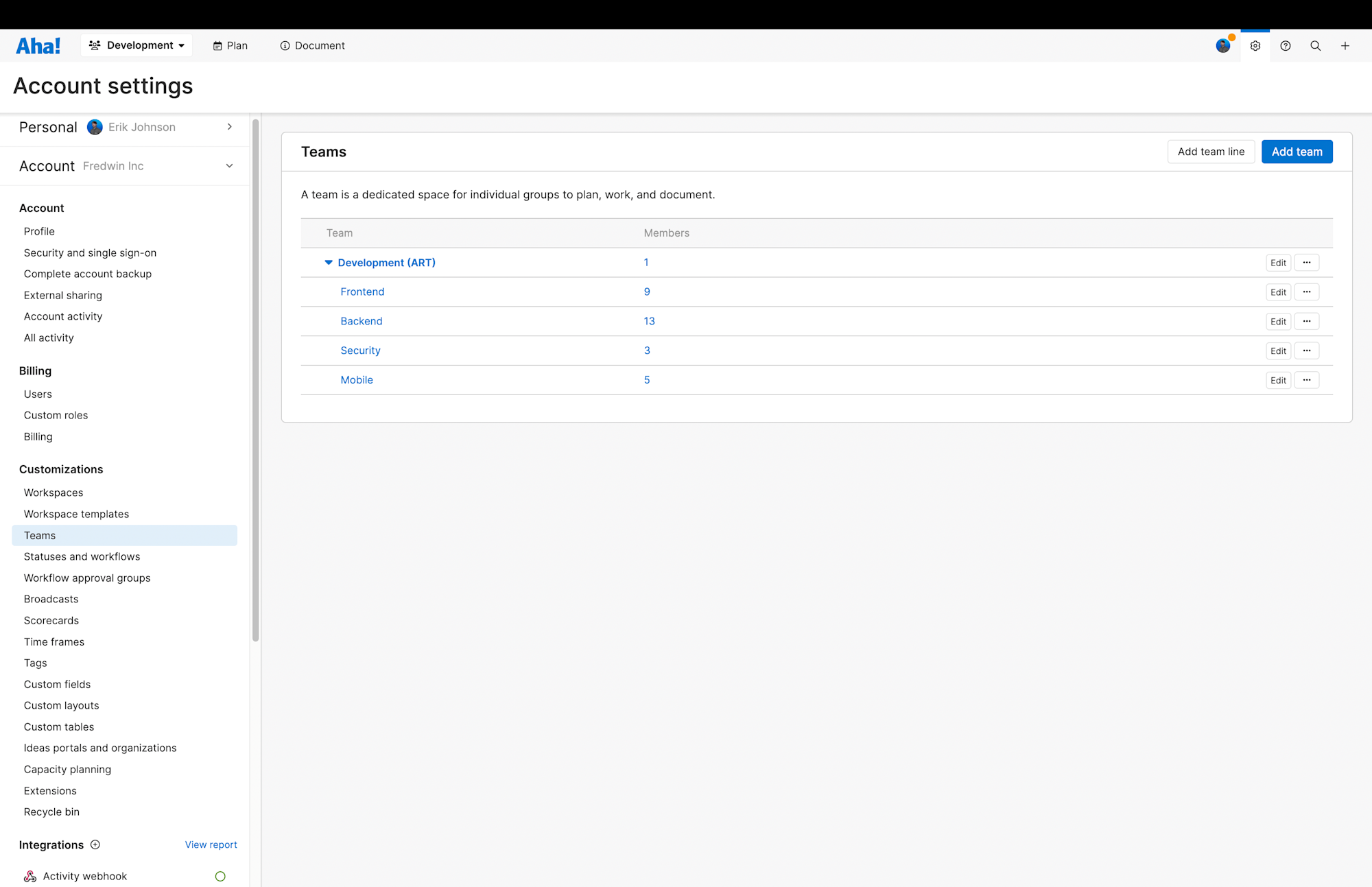Viewport: 1372px width, 887px height.
Task: Expand the Personal Erik Johnson section
Action: pyautogui.click(x=229, y=127)
